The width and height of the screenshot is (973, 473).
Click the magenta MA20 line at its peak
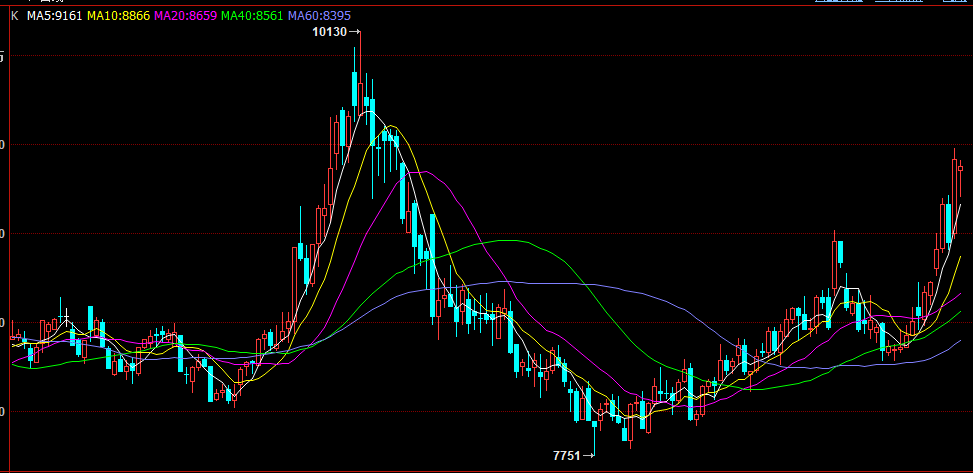coord(427,172)
